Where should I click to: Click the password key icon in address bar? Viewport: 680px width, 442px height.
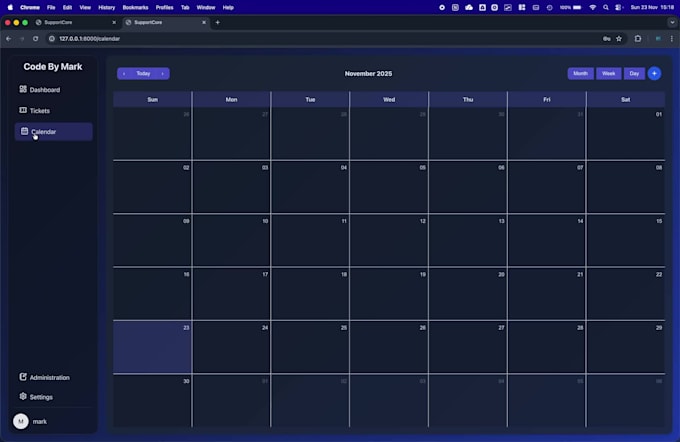point(607,39)
